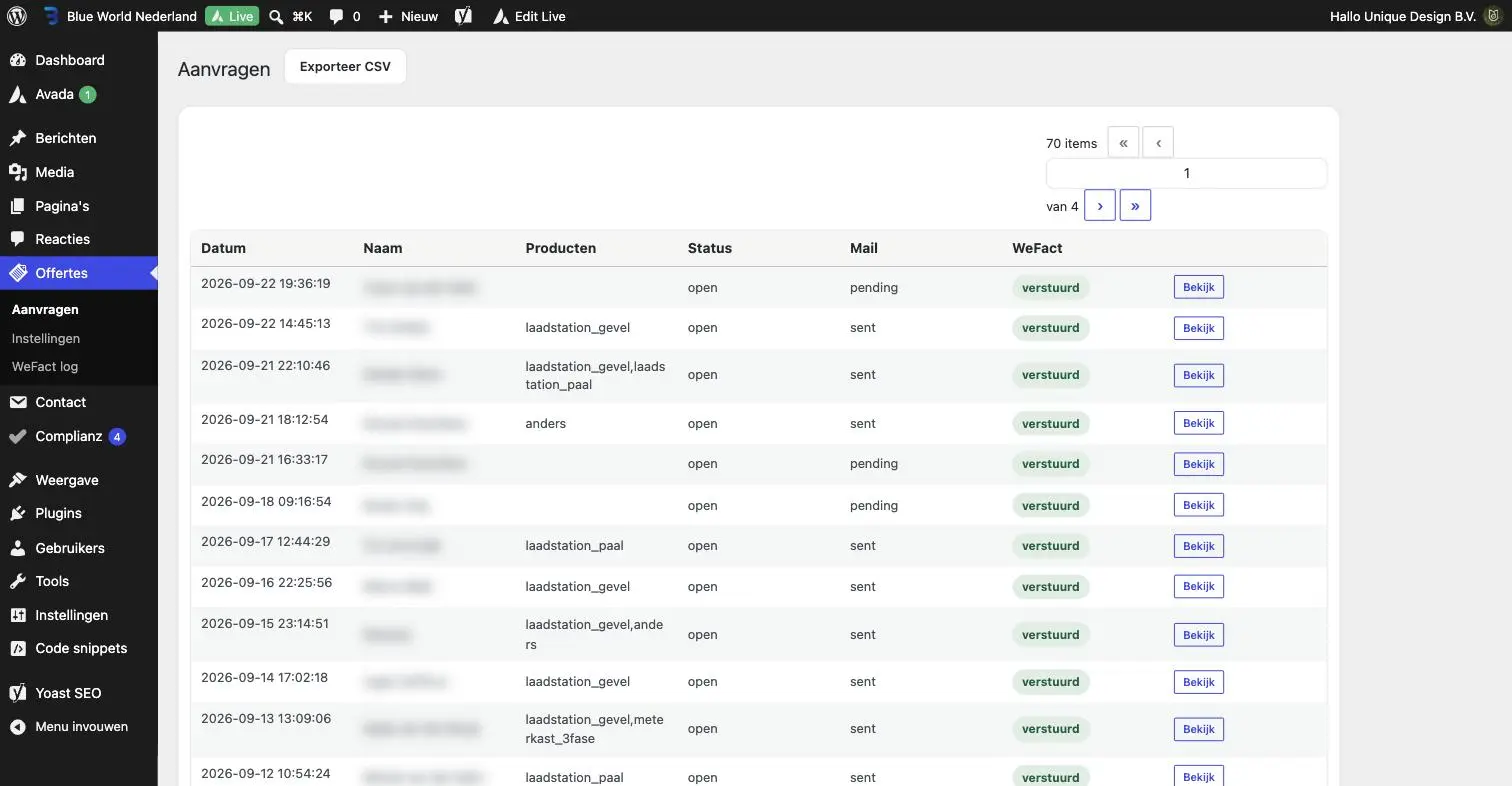Viewport: 1512px width, 786px height.
Task: Click the Code snippets icon
Action: [x=17, y=648]
